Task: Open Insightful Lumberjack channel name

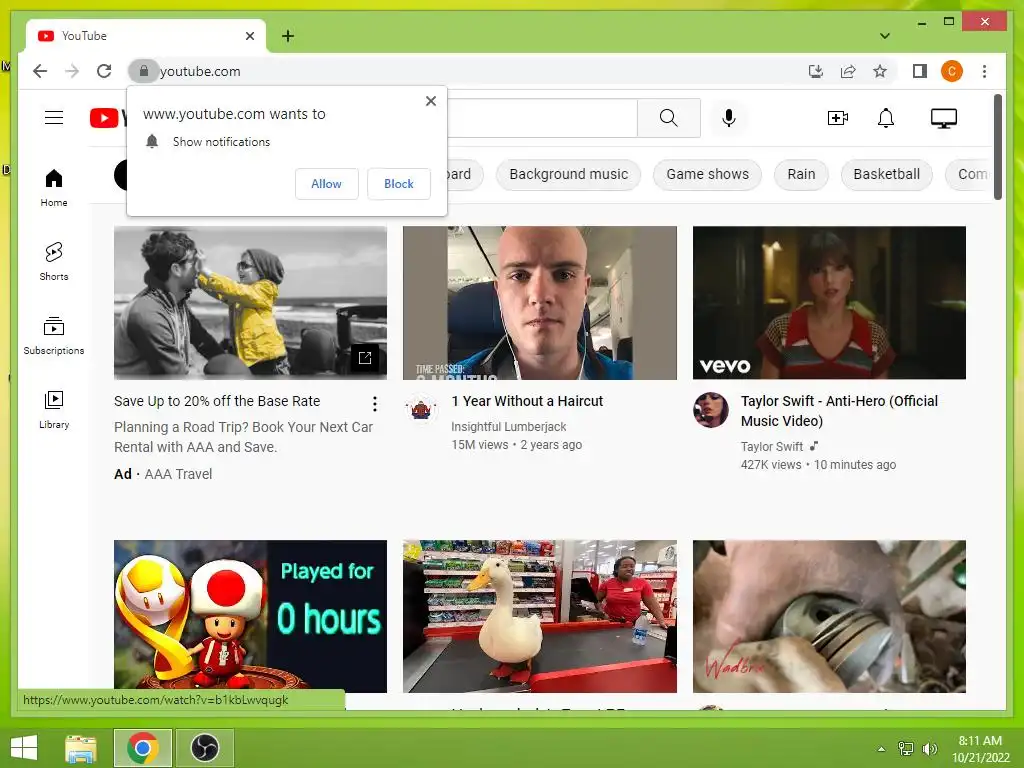Action: (509, 426)
